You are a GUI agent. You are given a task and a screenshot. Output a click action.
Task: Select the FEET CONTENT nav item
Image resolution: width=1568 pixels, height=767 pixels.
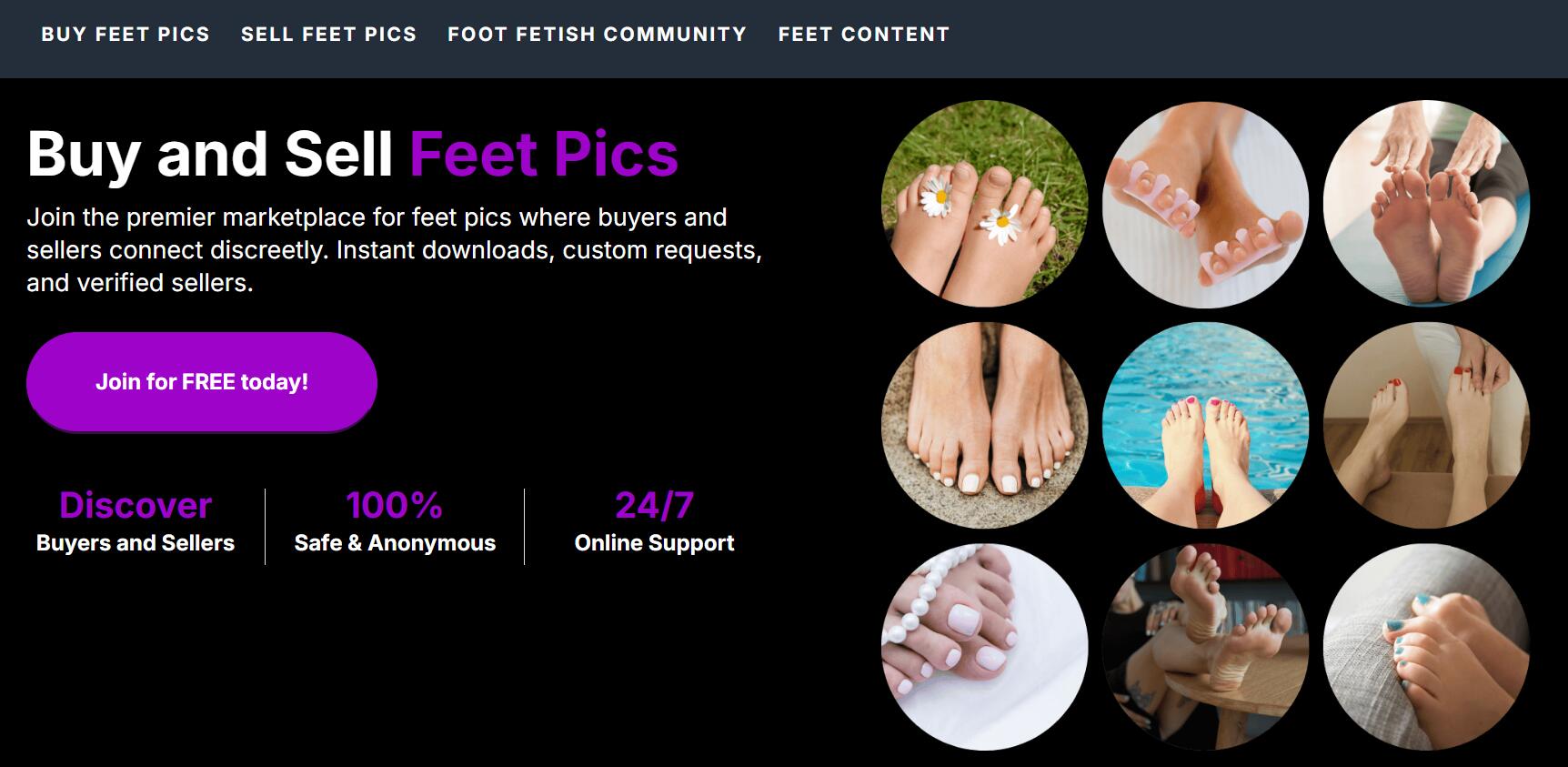pyautogui.click(x=863, y=34)
